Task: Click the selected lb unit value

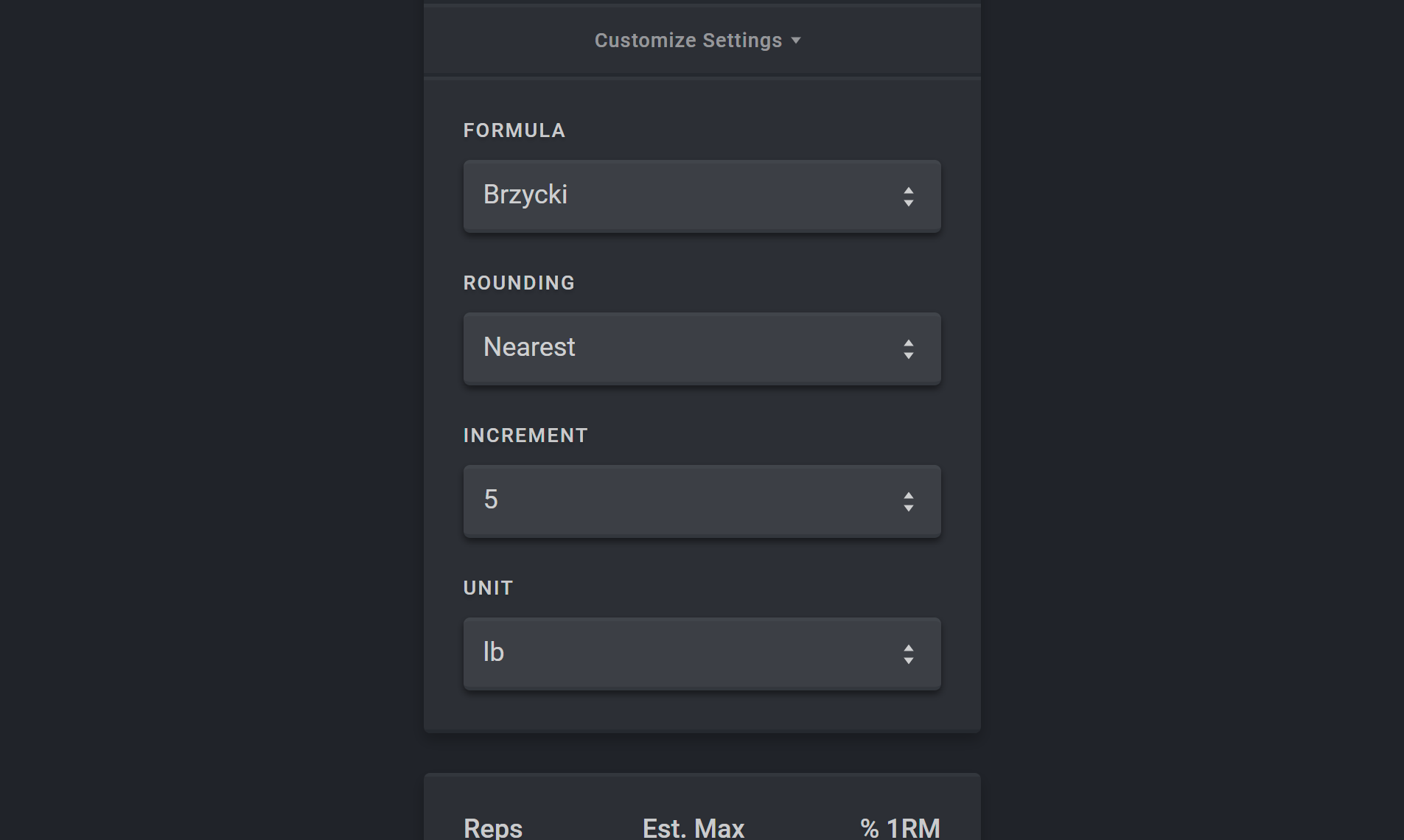Action: (494, 652)
